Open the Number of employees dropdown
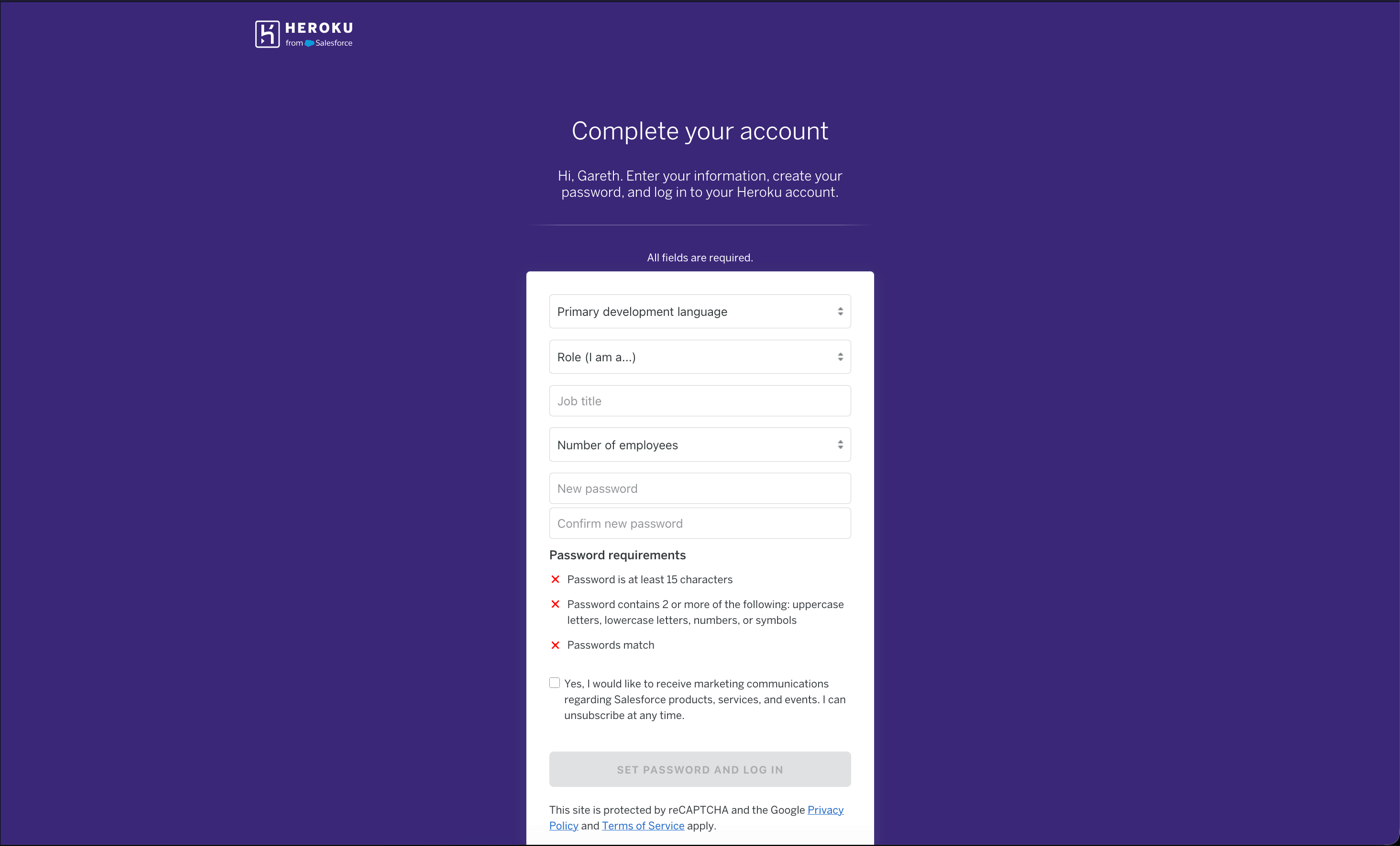The width and height of the screenshot is (1400, 846). pyautogui.click(x=700, y=444)
